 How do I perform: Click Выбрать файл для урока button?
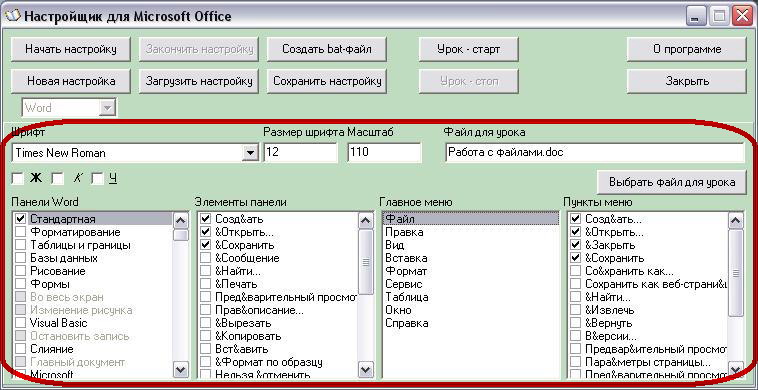pos(672,182)
